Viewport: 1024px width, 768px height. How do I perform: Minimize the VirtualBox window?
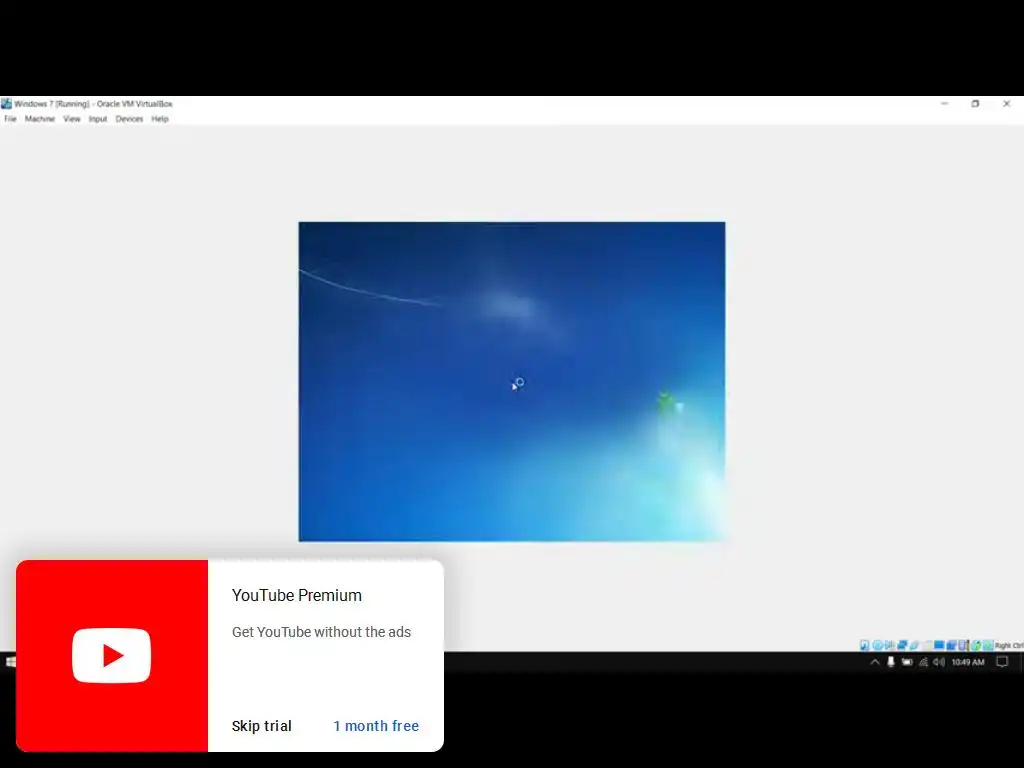pos(944,103)
